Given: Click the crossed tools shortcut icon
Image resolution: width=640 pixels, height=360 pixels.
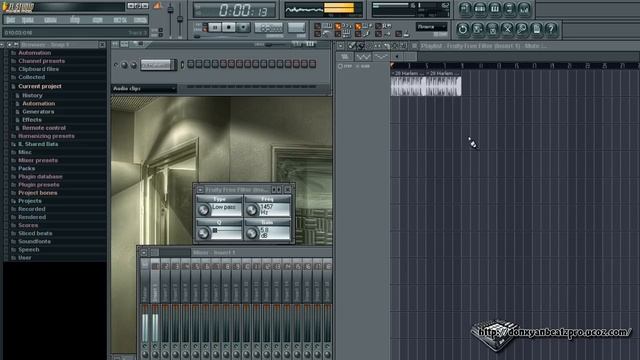Looking at the screenshot, I should [x=507, y=29].
